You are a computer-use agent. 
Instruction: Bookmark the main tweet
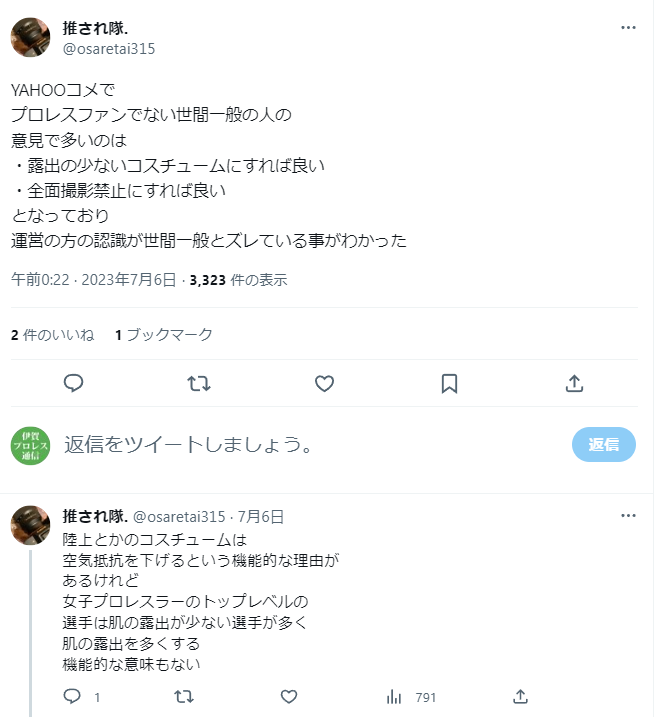[449, 383]
